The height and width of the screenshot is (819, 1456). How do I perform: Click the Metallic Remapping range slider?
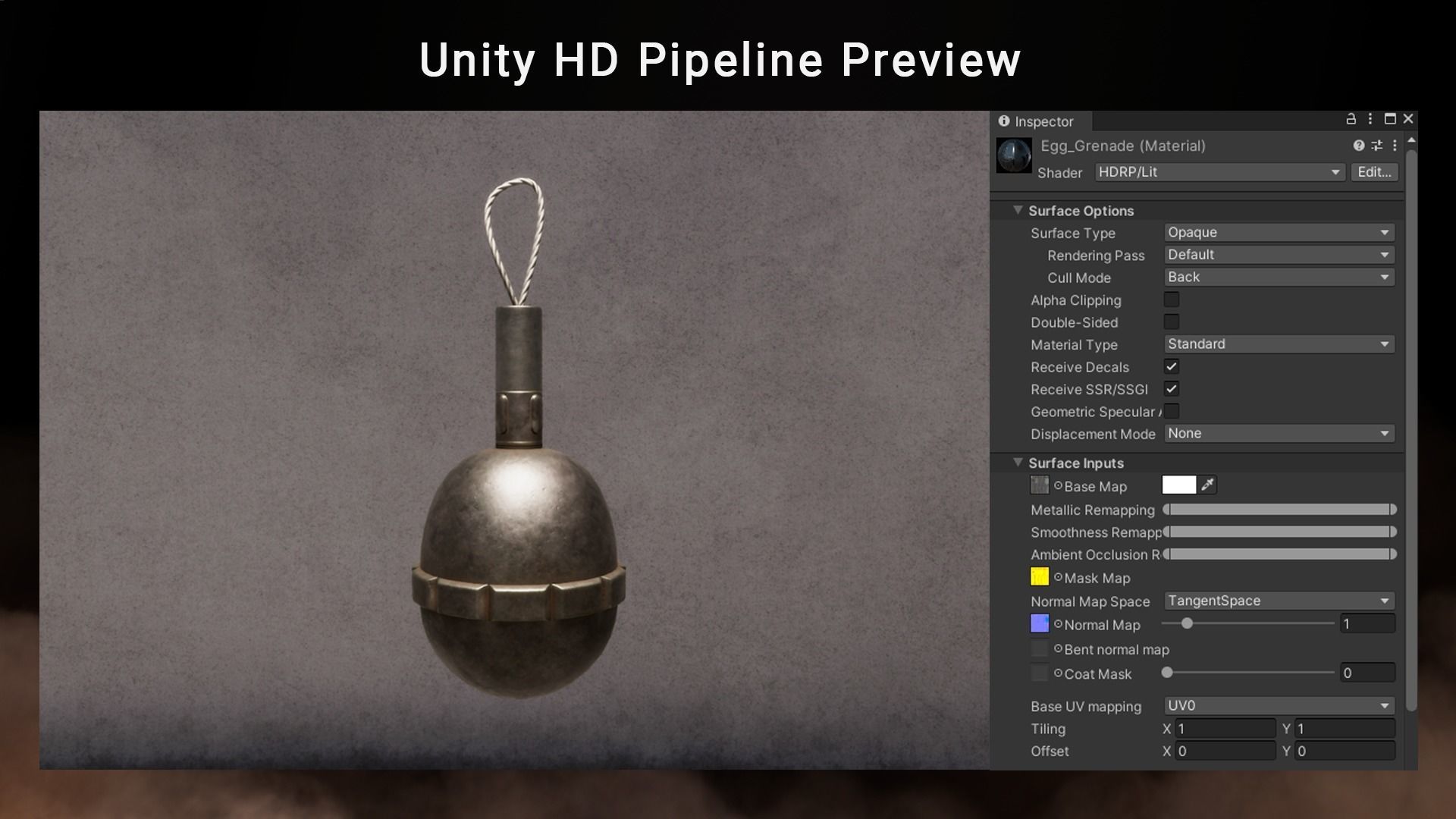coord(1279,510)
